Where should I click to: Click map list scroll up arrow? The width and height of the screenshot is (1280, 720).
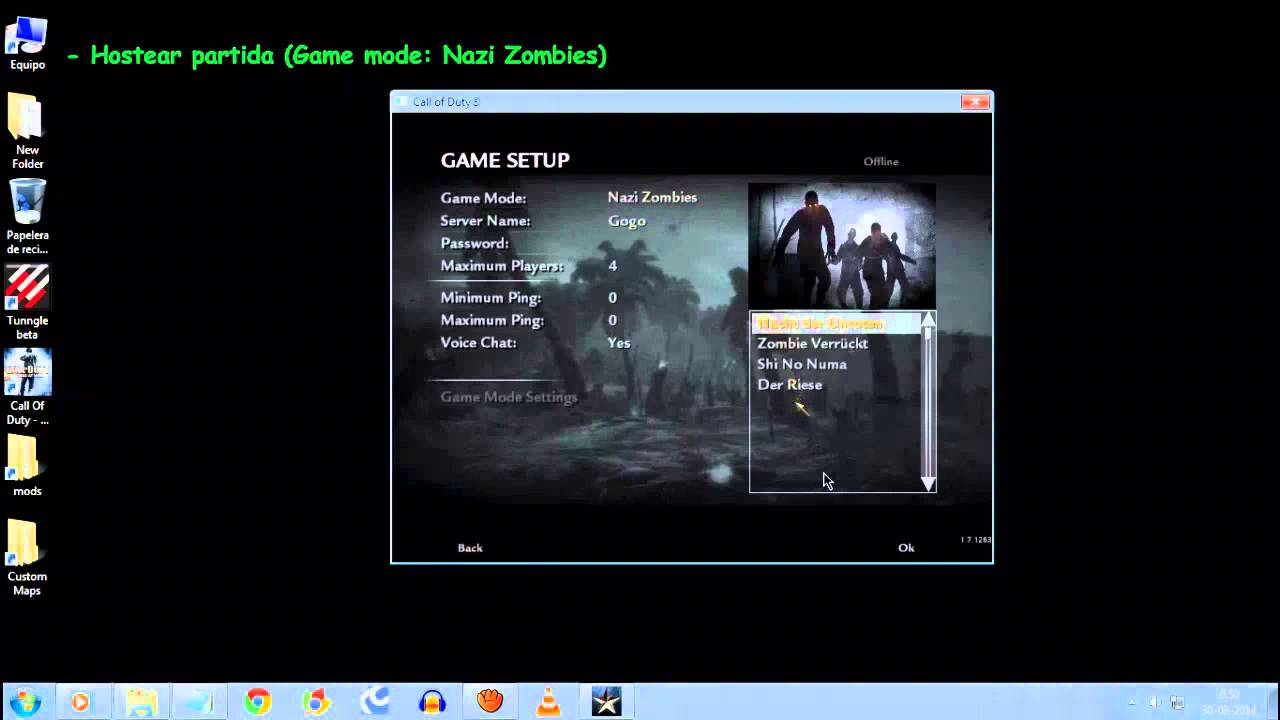(x=928, y=319)
